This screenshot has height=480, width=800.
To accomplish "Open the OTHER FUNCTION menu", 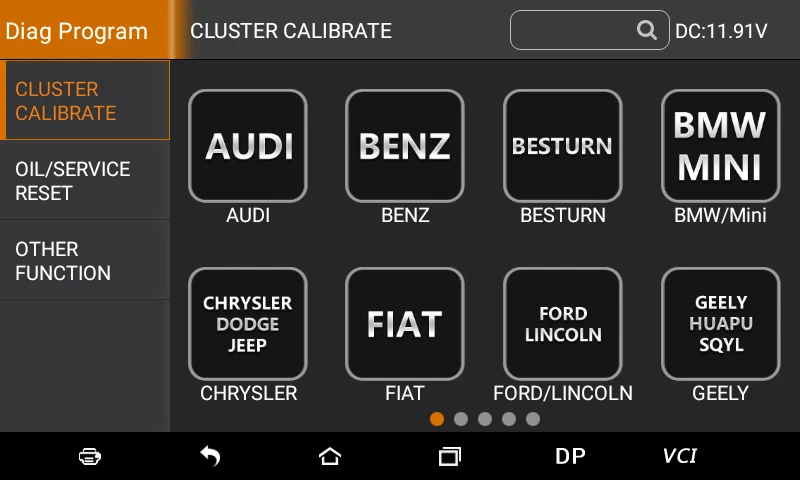I will tap(85, 261).
